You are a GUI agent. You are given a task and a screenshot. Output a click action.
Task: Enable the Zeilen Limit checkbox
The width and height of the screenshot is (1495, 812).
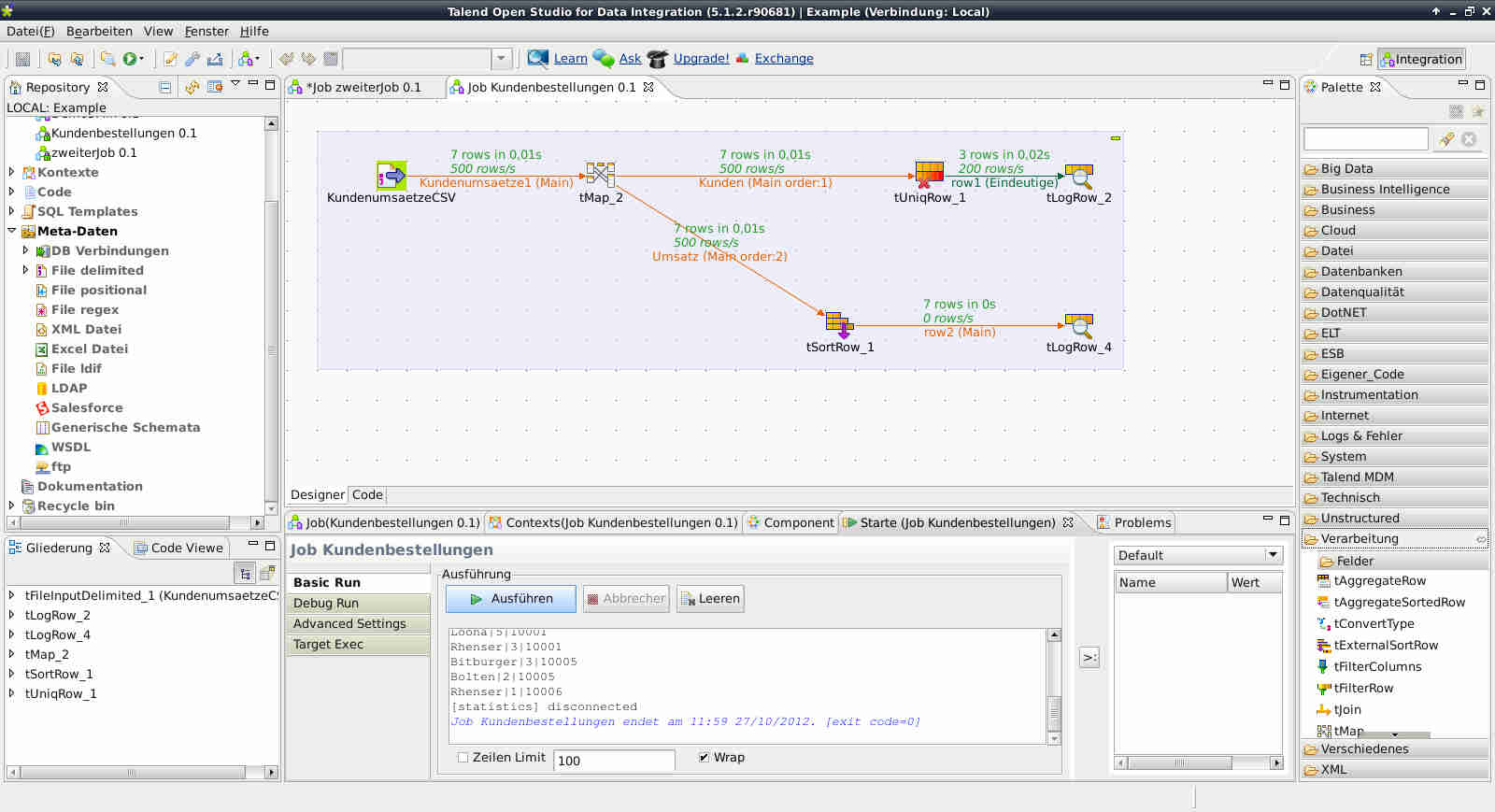point(463,758)
